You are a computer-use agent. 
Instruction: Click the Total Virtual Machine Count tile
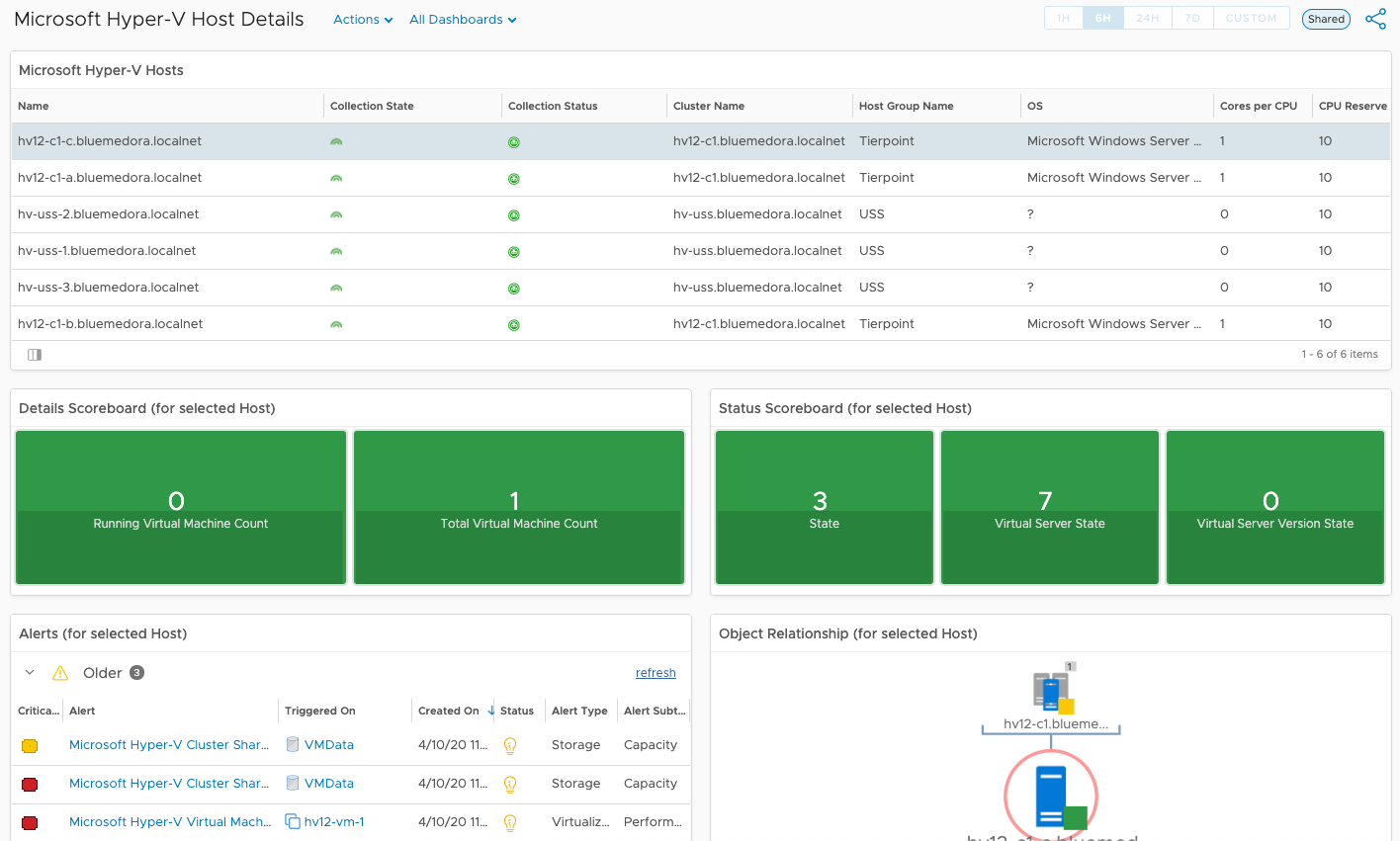click(x=519, y=507)
